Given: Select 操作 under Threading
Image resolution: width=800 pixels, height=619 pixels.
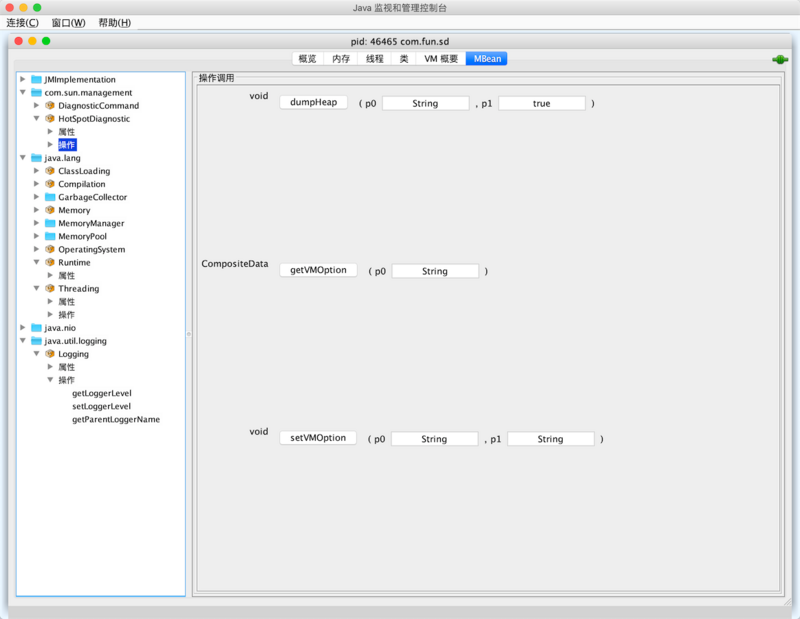Looking at the screenshot, I should click(66, 314).
